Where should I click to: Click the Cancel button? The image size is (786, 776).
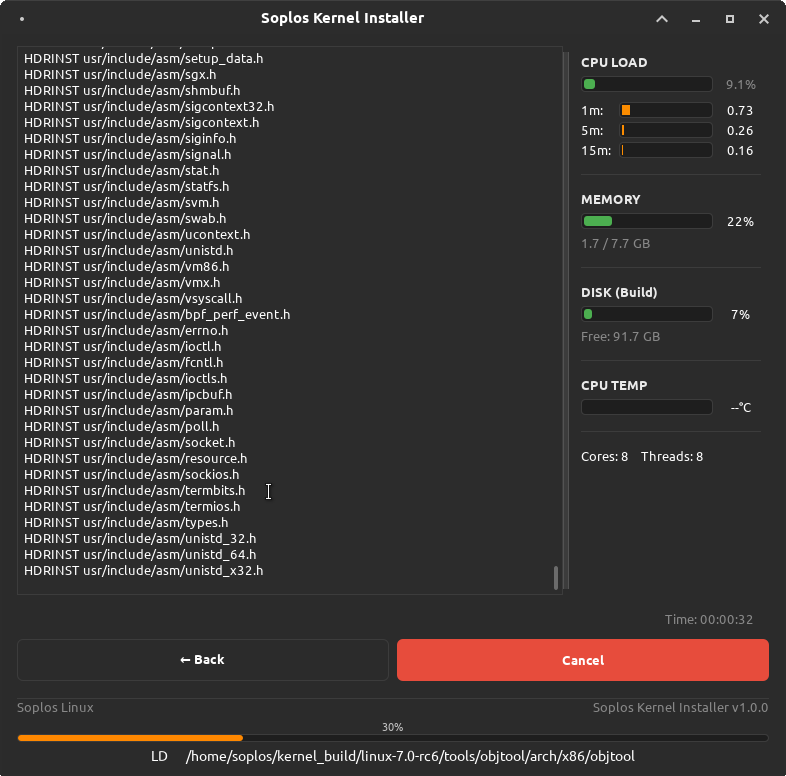[x=582, y=660]
